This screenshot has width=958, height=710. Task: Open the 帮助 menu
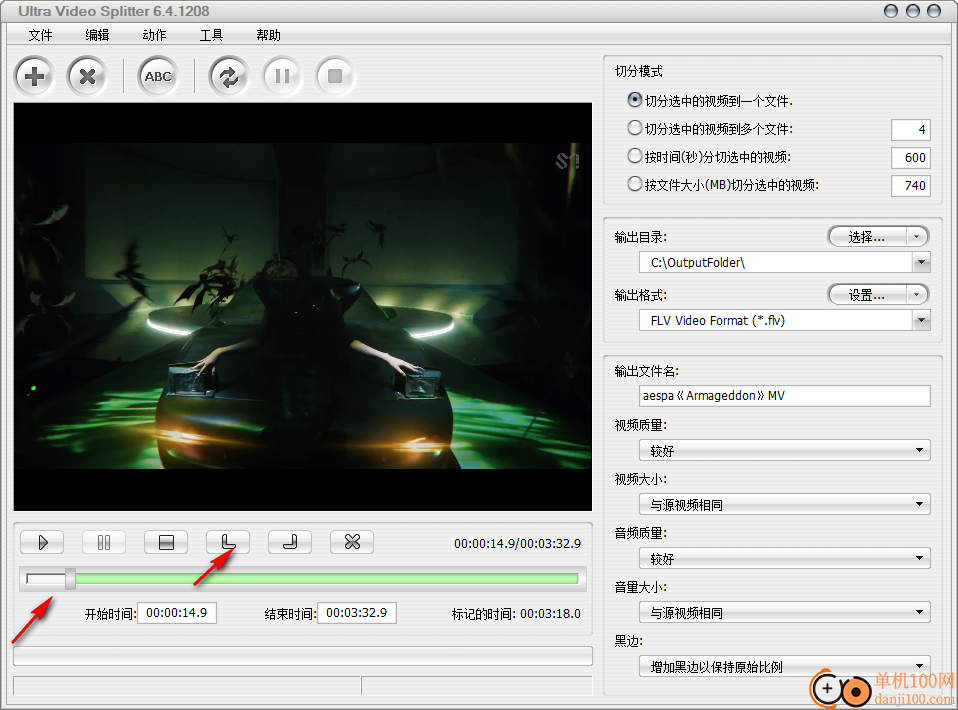(x=268, y=35)
